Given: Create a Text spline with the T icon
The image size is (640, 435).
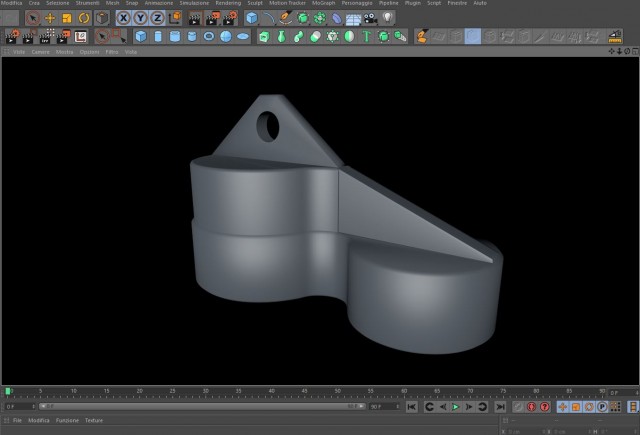Looking at the screenshot, I should [x=366, y=36].
